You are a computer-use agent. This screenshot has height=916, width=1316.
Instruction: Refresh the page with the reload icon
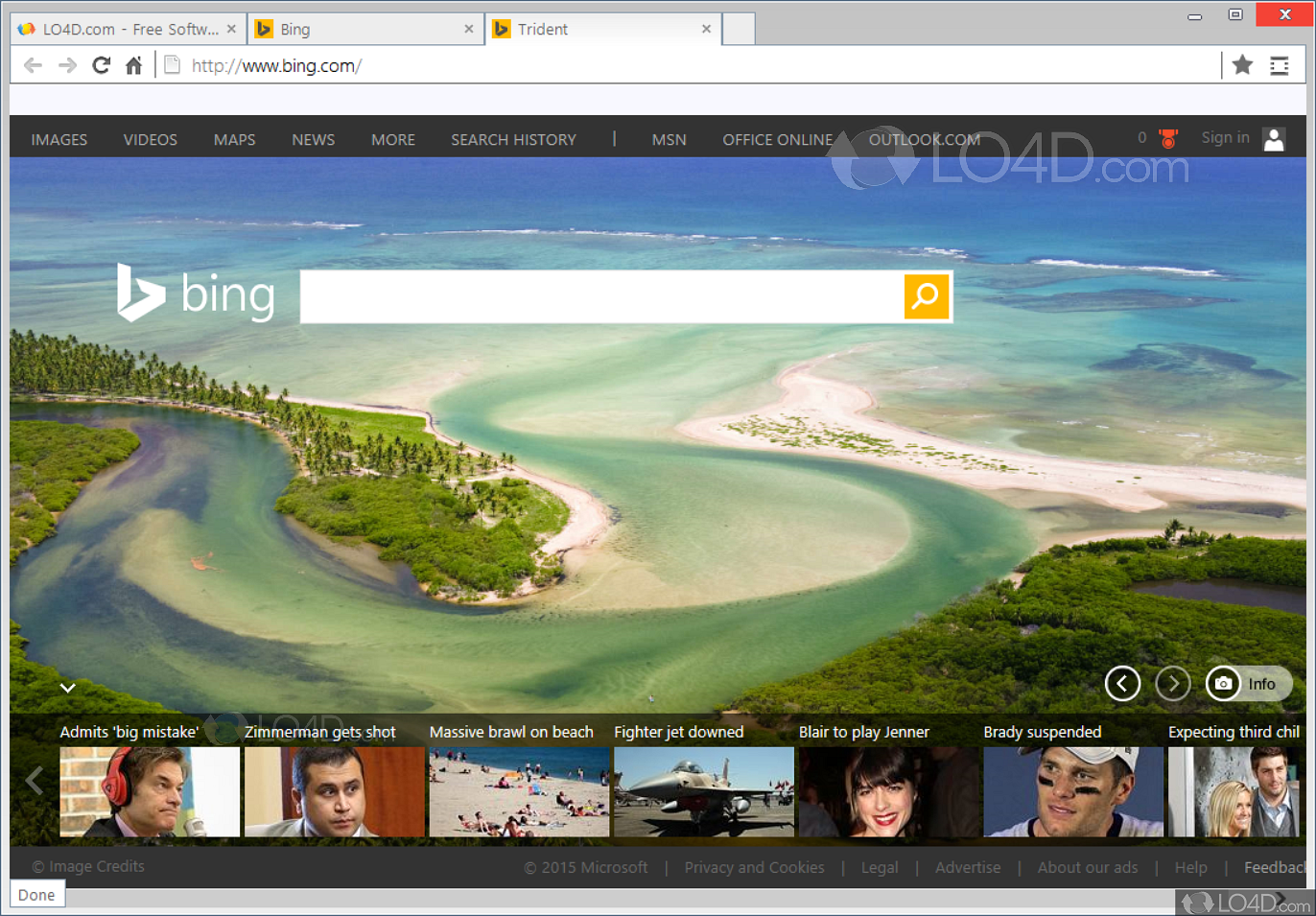(100, 65)
